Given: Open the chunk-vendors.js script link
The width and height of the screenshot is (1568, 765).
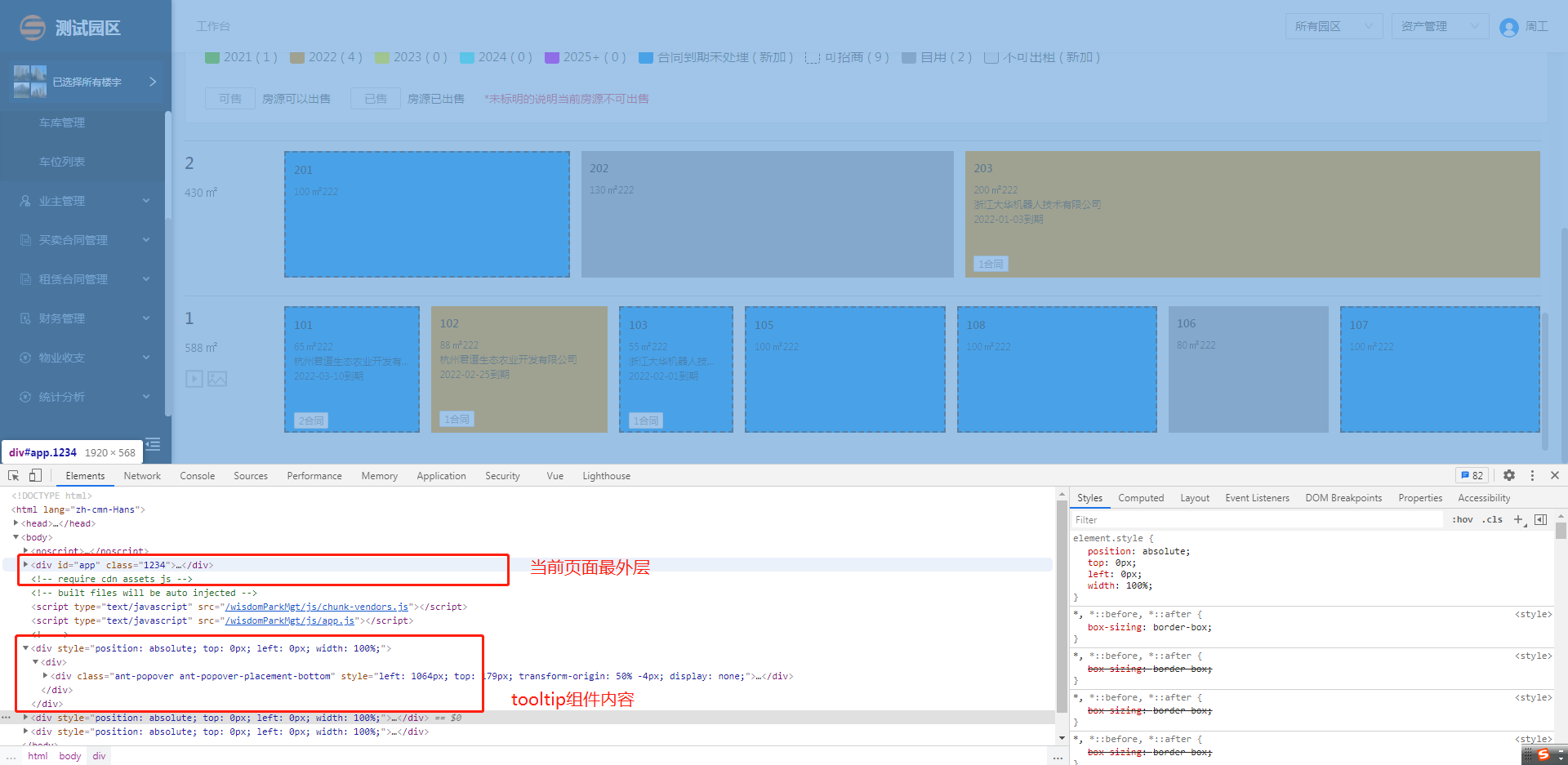Looking at the screenshot, I should coord(317,607).
